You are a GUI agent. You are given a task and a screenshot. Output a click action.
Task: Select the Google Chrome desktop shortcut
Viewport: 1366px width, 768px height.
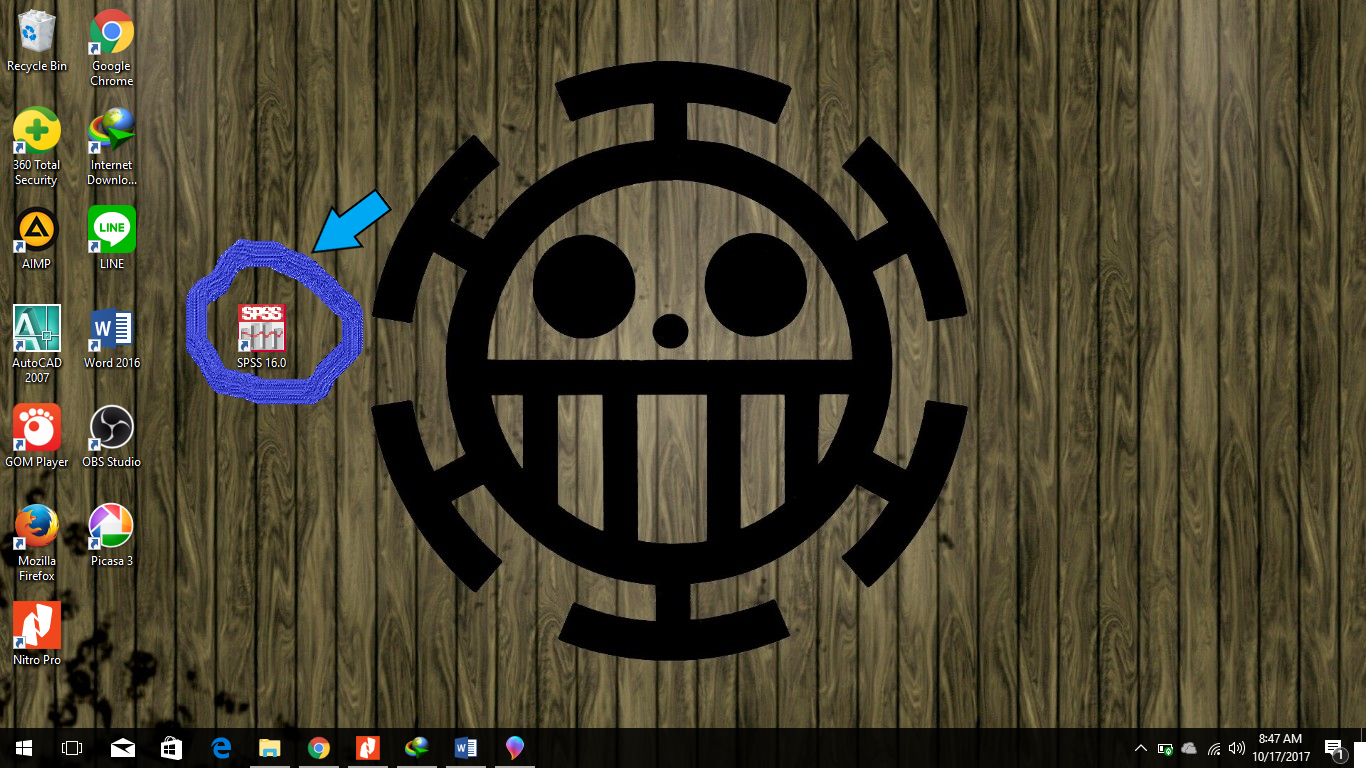[x=112, y=48]
